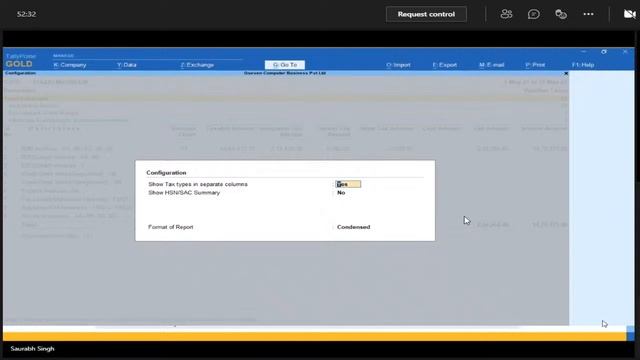Screen dimensions: 640x360
Task: Open the O: Import menu
Action: pos(398,65)
